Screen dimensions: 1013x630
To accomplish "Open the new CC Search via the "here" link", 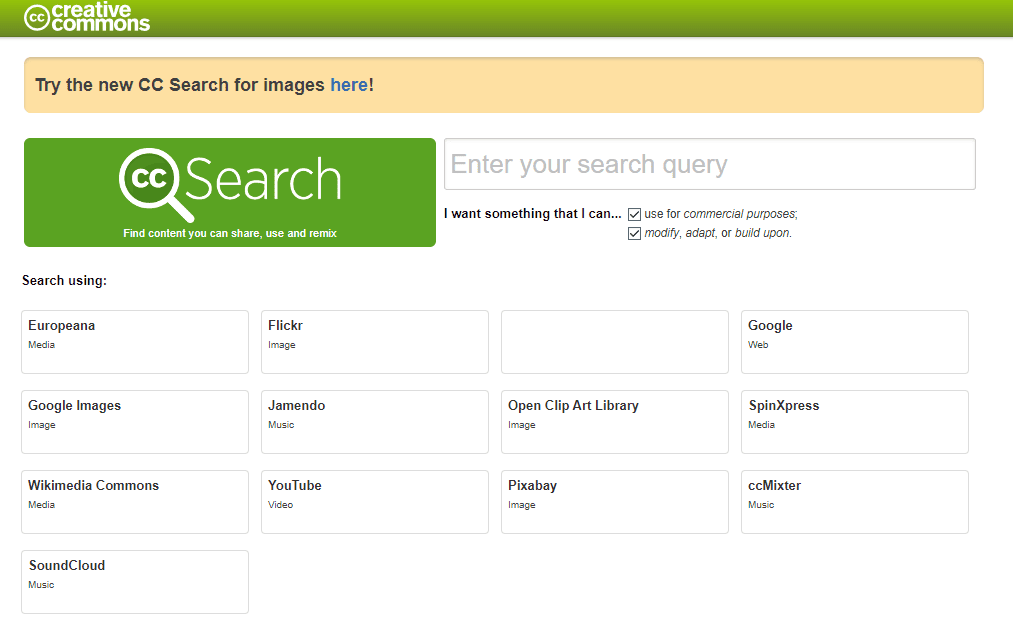I will click(349, 84).
